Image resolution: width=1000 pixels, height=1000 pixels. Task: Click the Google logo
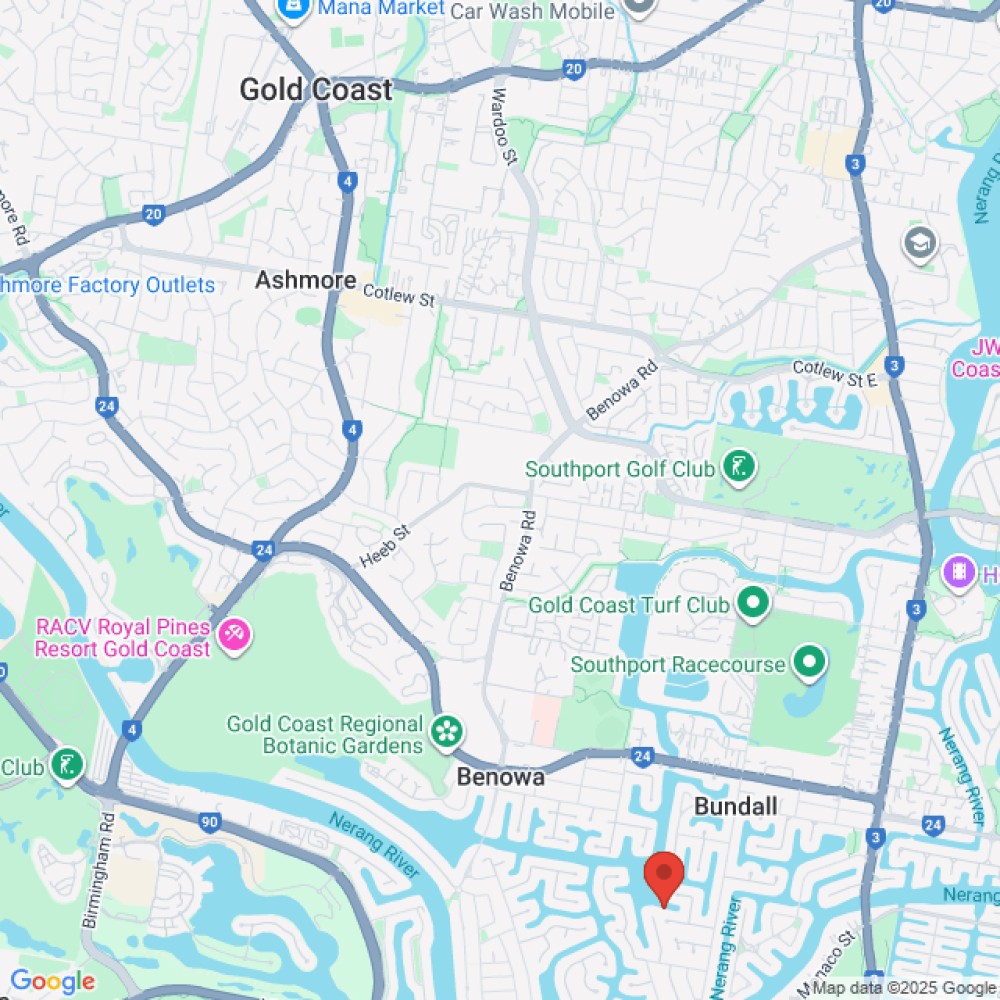[x=53, y=981]
